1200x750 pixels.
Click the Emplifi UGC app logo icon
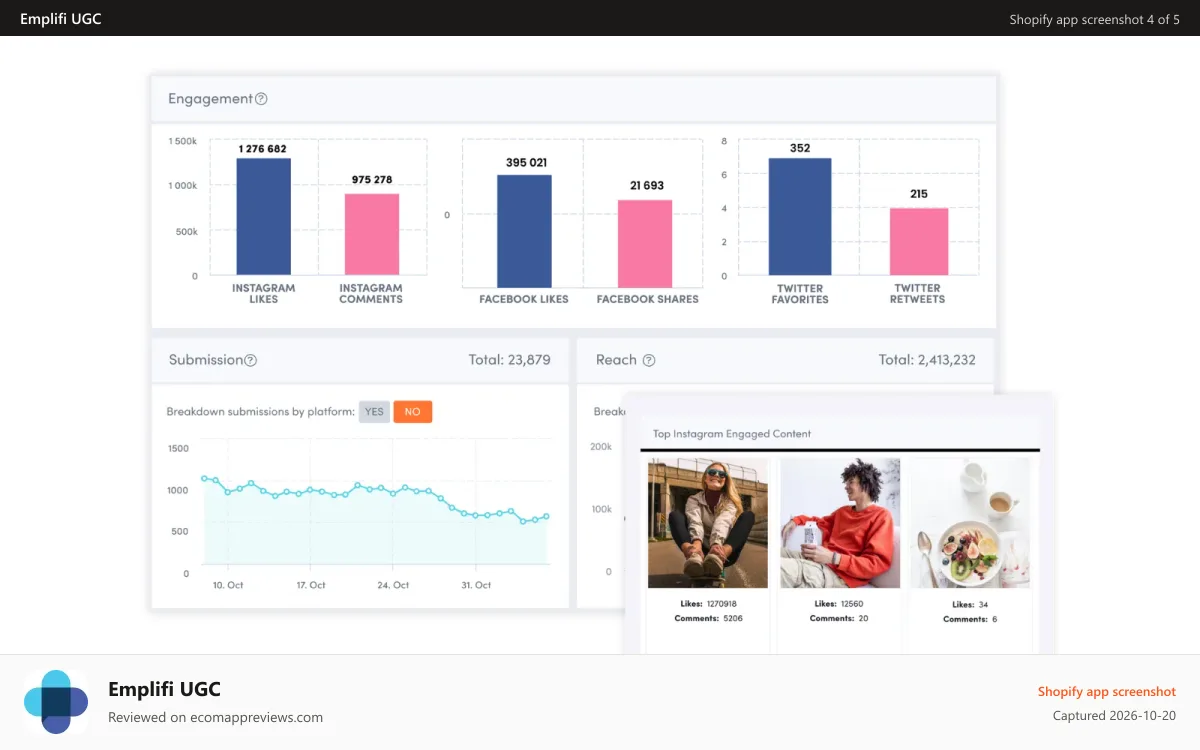57,702
